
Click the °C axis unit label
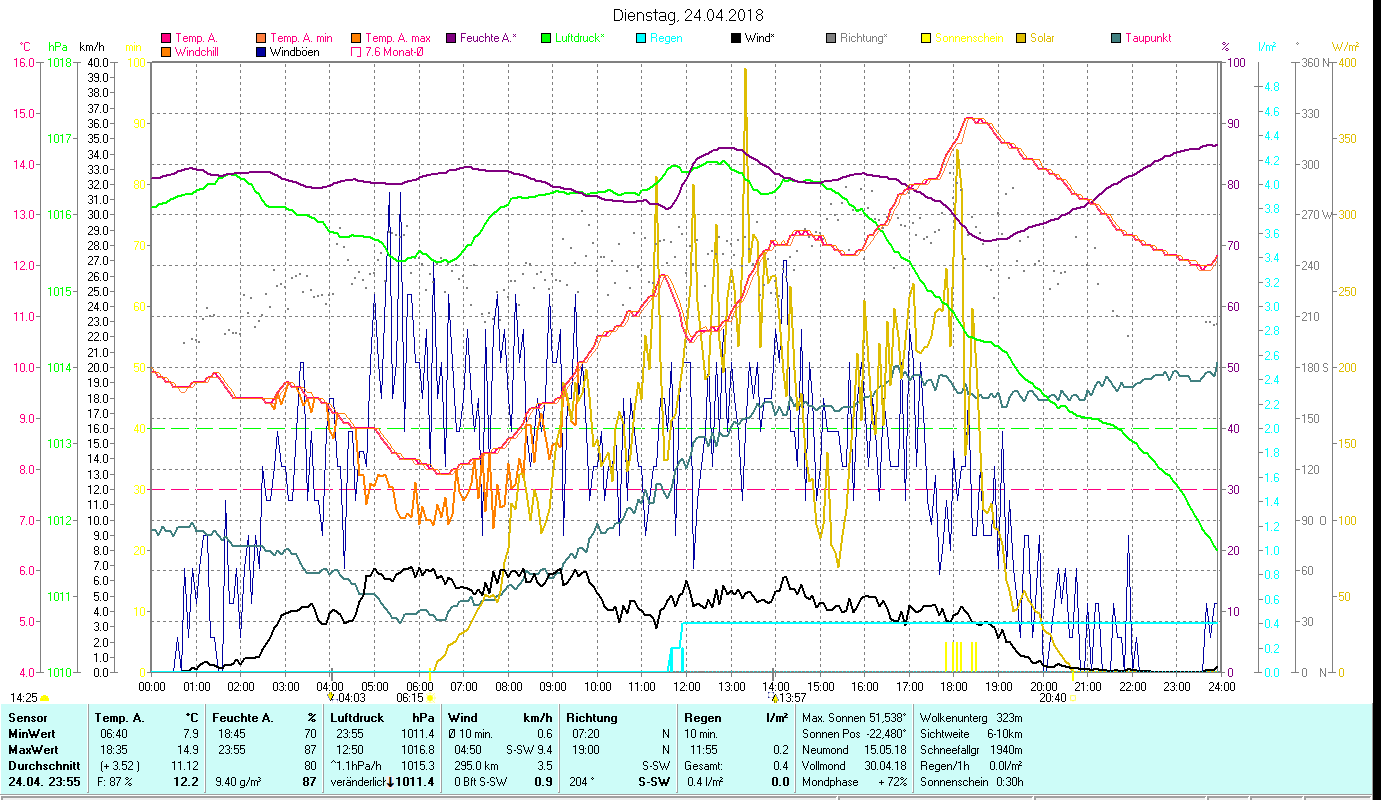[x=25, y=47]
